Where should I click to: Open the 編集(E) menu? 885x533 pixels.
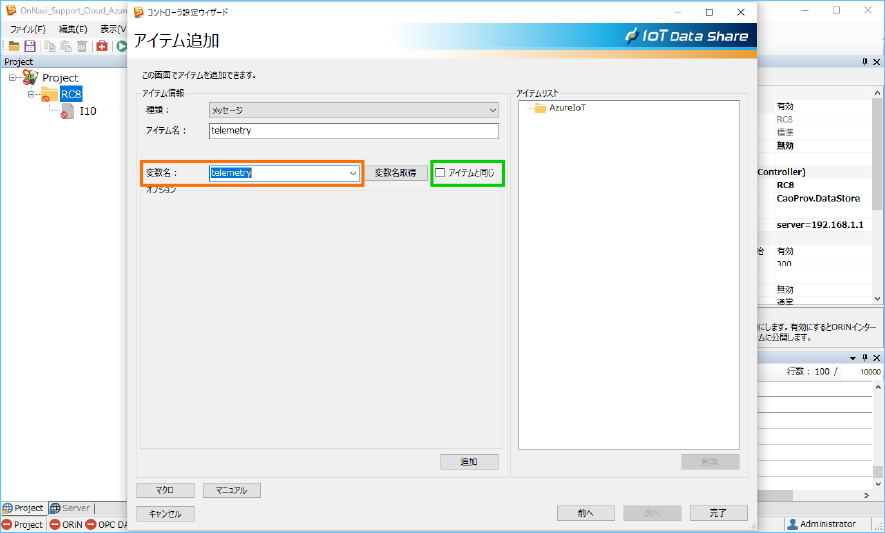tap(73, 29)
